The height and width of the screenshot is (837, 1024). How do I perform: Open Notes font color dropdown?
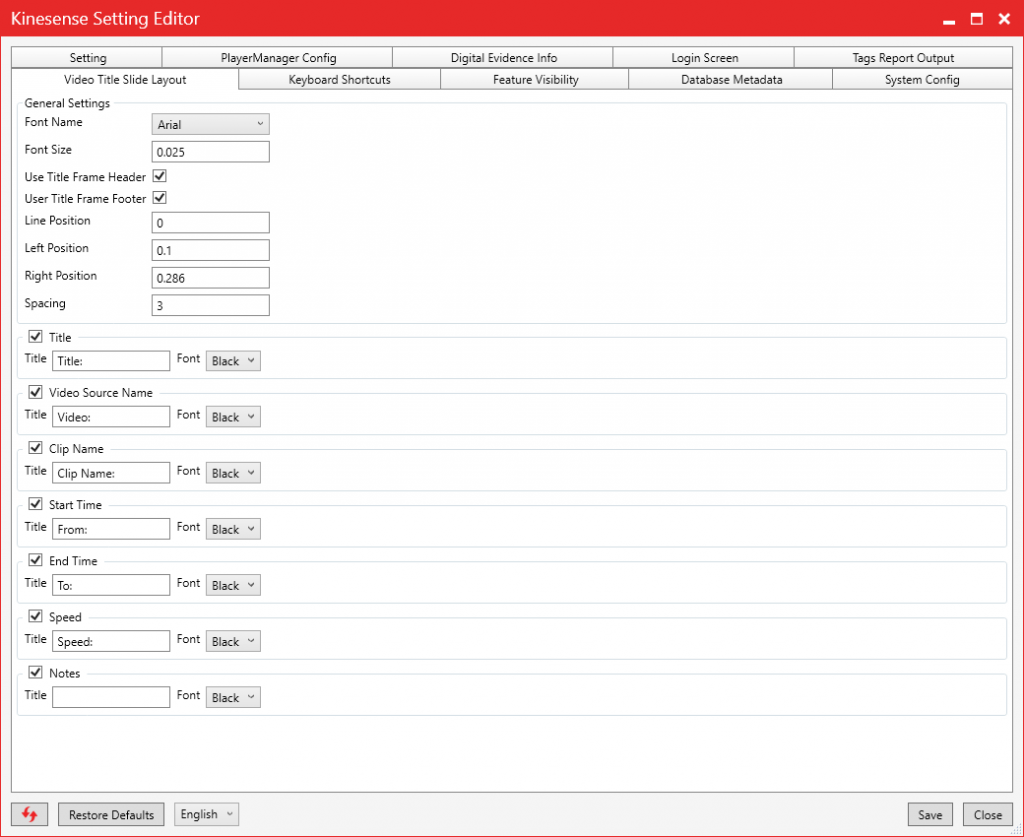pyautogui.click(x=233, y=697)
